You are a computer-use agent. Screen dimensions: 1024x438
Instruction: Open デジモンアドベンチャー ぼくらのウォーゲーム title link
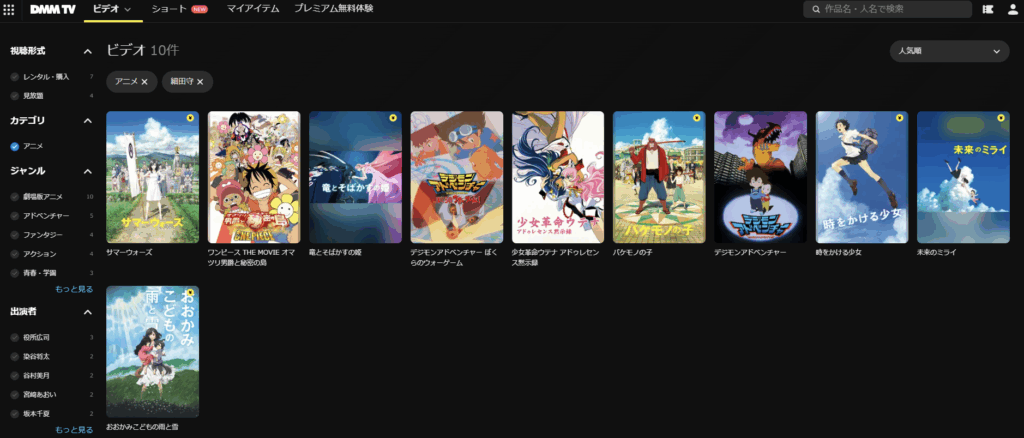(456, 257)
